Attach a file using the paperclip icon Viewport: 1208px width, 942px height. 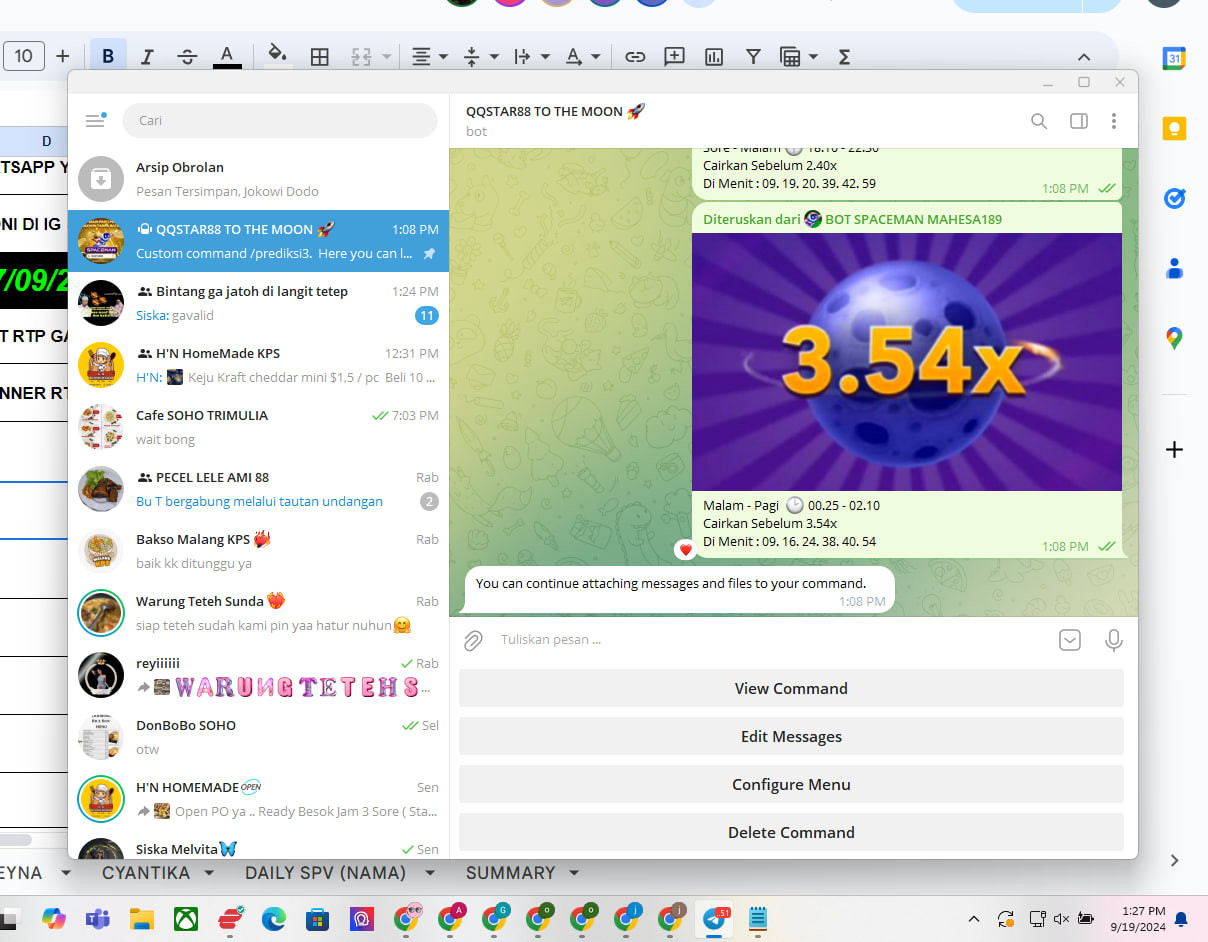tap(473, 640)
